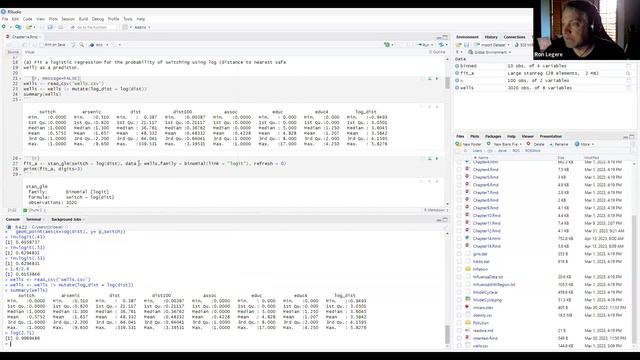Viewport: 640px width, 360px height.
Task: Click the Delete icon in Files pane
Action: click(529, 144)
